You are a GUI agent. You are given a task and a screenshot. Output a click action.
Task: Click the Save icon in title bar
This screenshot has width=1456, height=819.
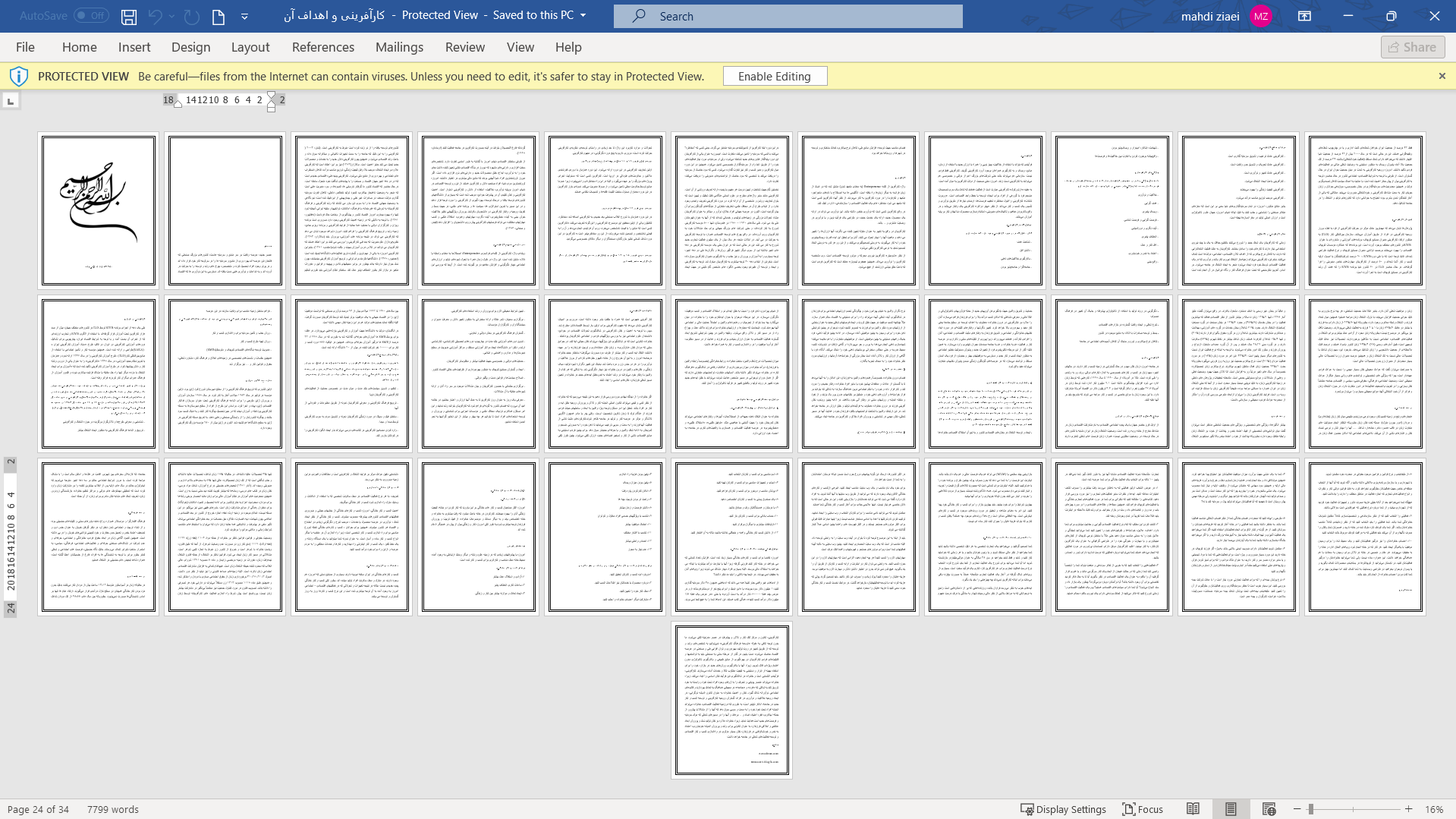pos(129,16)
